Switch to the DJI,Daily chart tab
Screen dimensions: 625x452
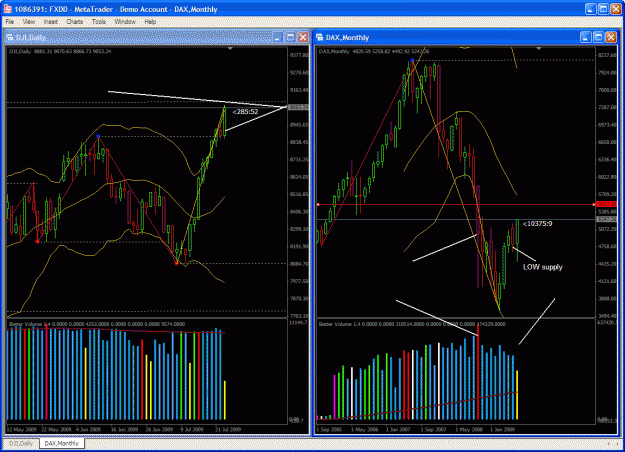[21, 443]
